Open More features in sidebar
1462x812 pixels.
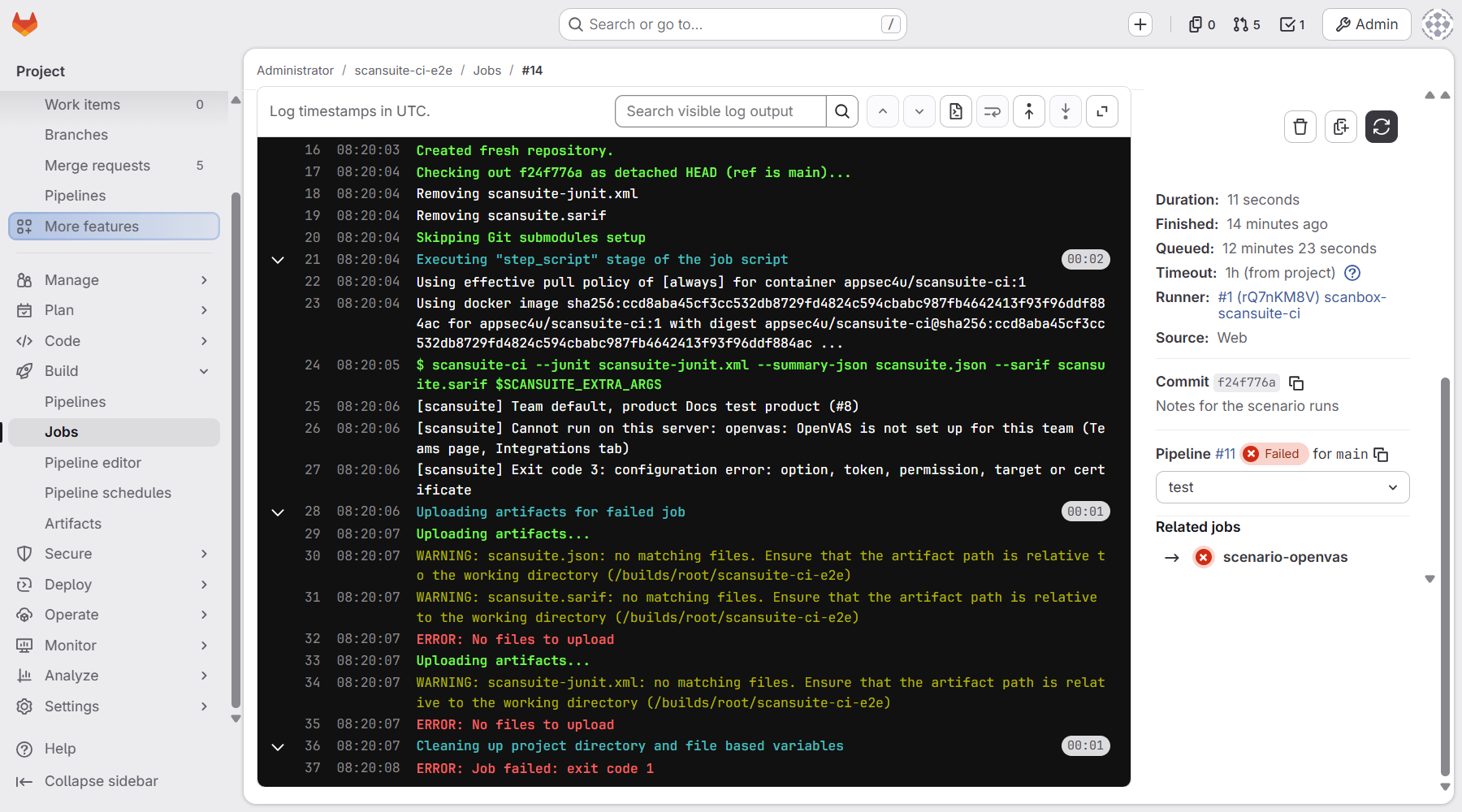point(114,227)
